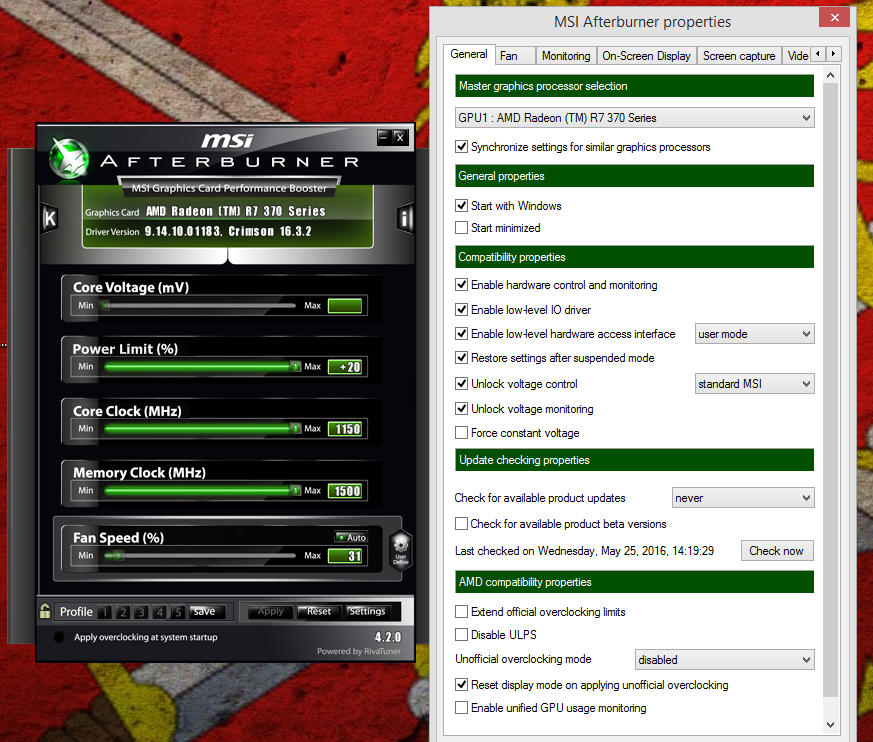Uncheck Unlock voltage control
The image size is (873, 742).
pyautogui.click(x=461, y=384)
